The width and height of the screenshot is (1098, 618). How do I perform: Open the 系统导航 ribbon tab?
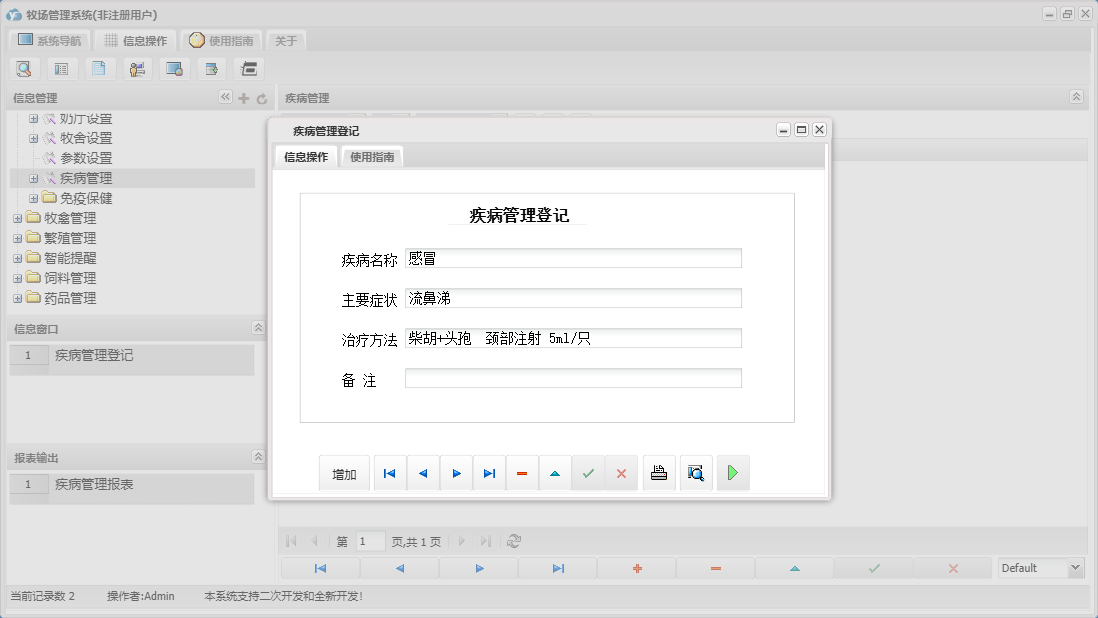[x=48, y=40]
